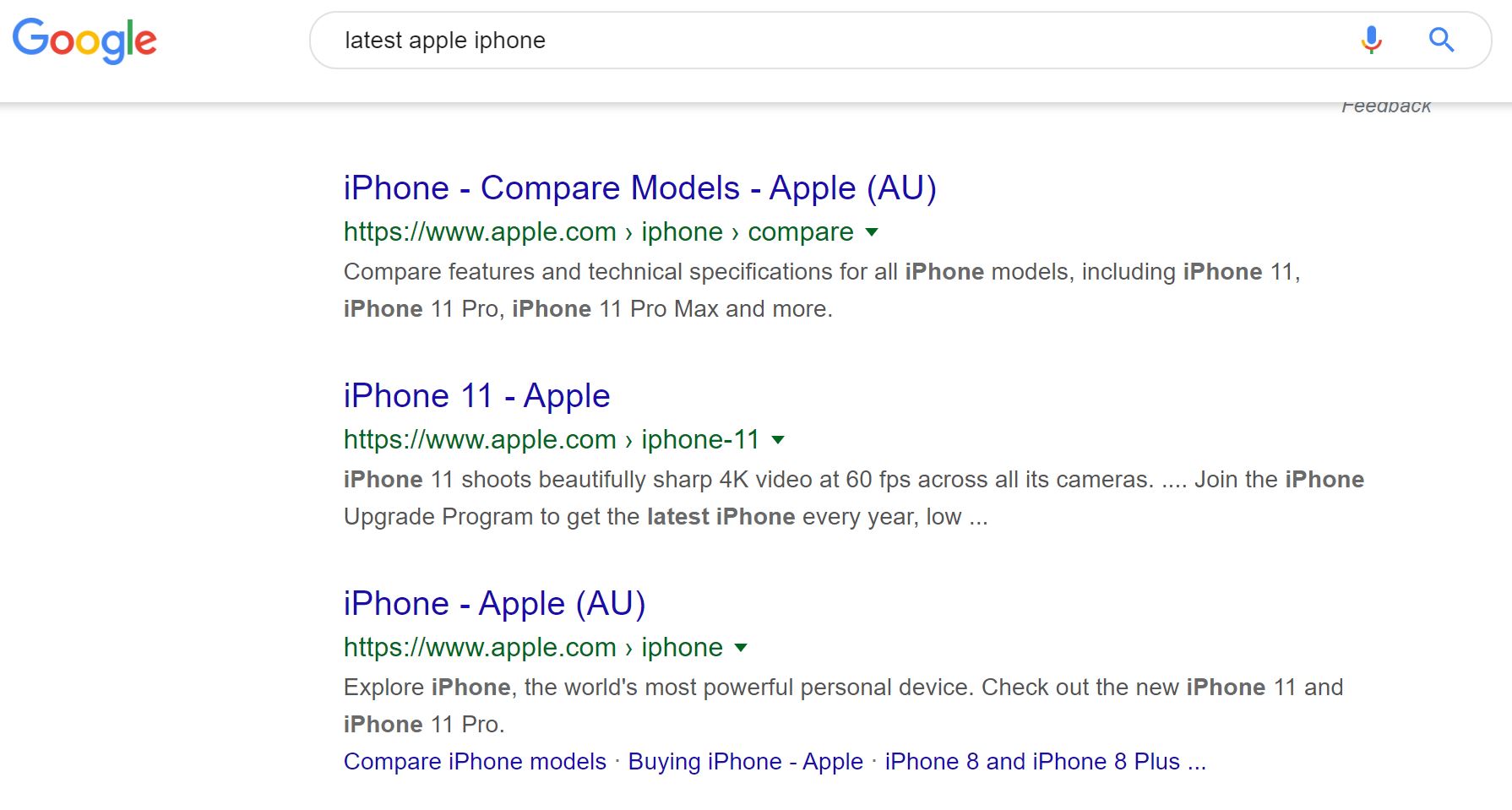Click the magnifying glass search icon
The height and width of the screenshot is (810, 1512).
[x=1441, y=40]
